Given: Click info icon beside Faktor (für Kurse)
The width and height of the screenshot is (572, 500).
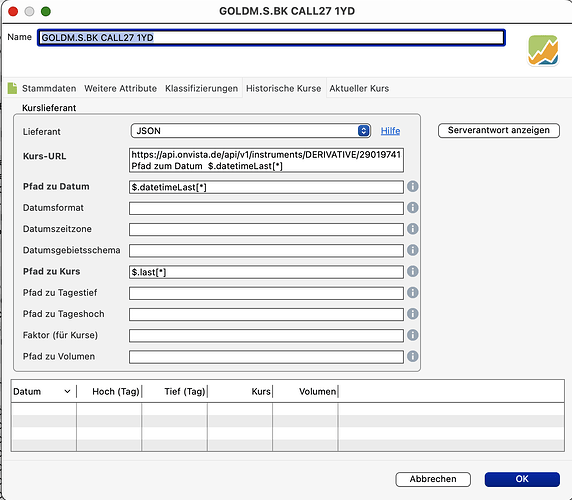Looking at the screenshot, I should (x=413, y=335).
